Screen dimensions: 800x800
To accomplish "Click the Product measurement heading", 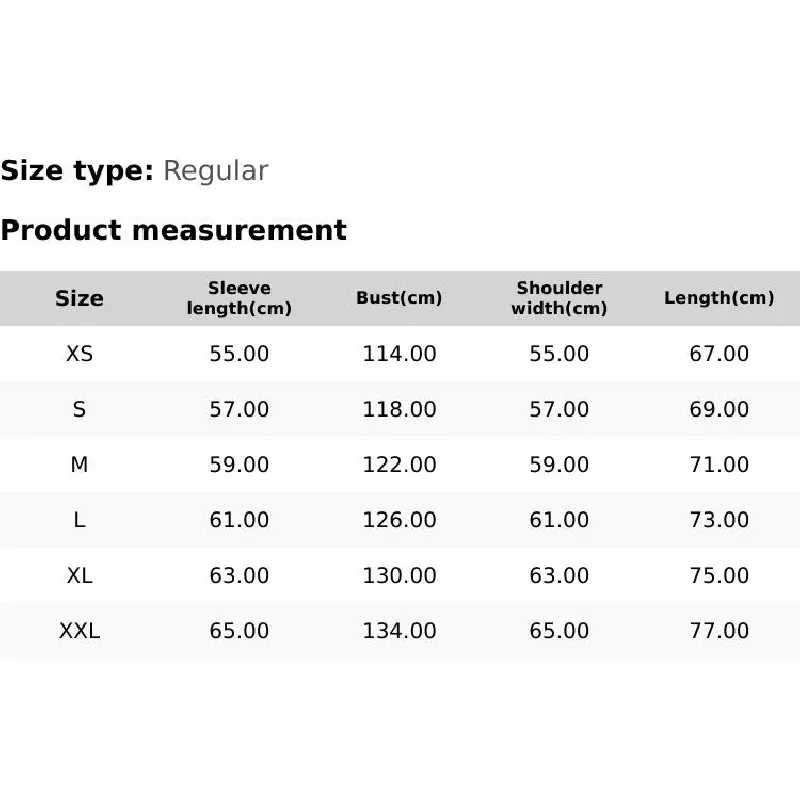I will [173, 230].
